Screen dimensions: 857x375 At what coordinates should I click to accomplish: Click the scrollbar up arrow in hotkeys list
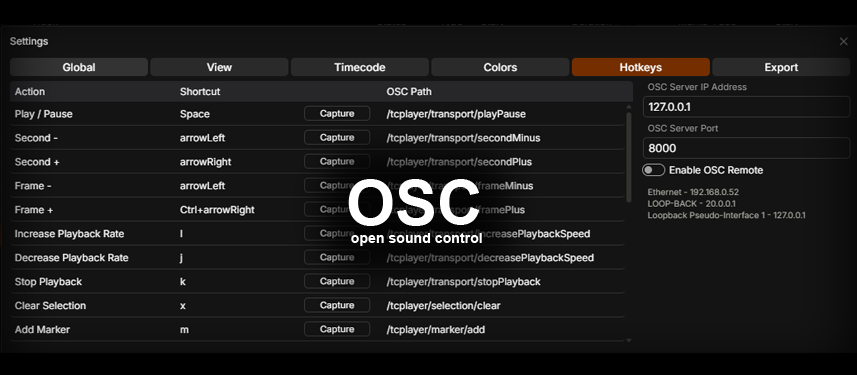click(x=629, y=107)
